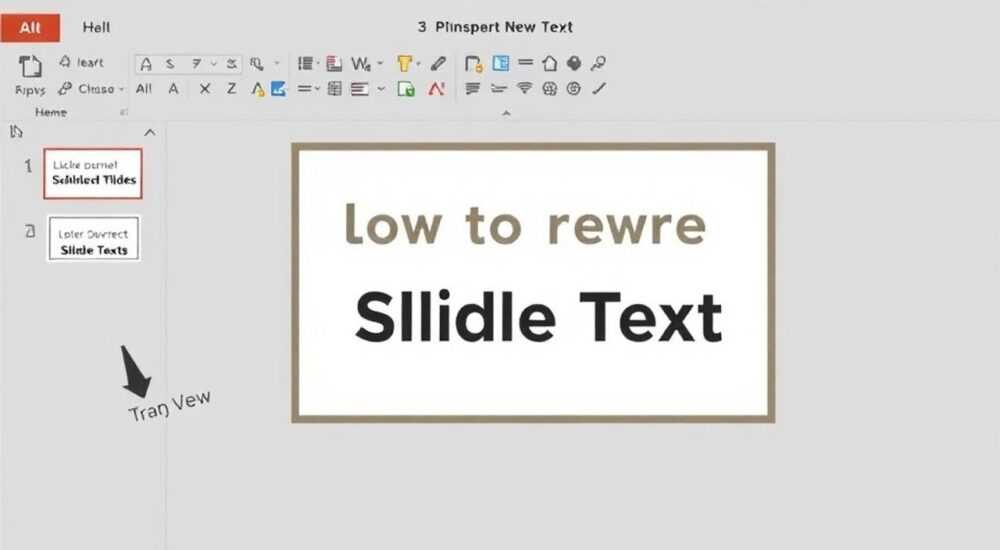Image resolution: width=1000 pixels, height=550 pixels.
Task: Click the blue picture icon
Action: tap(278, 89)
